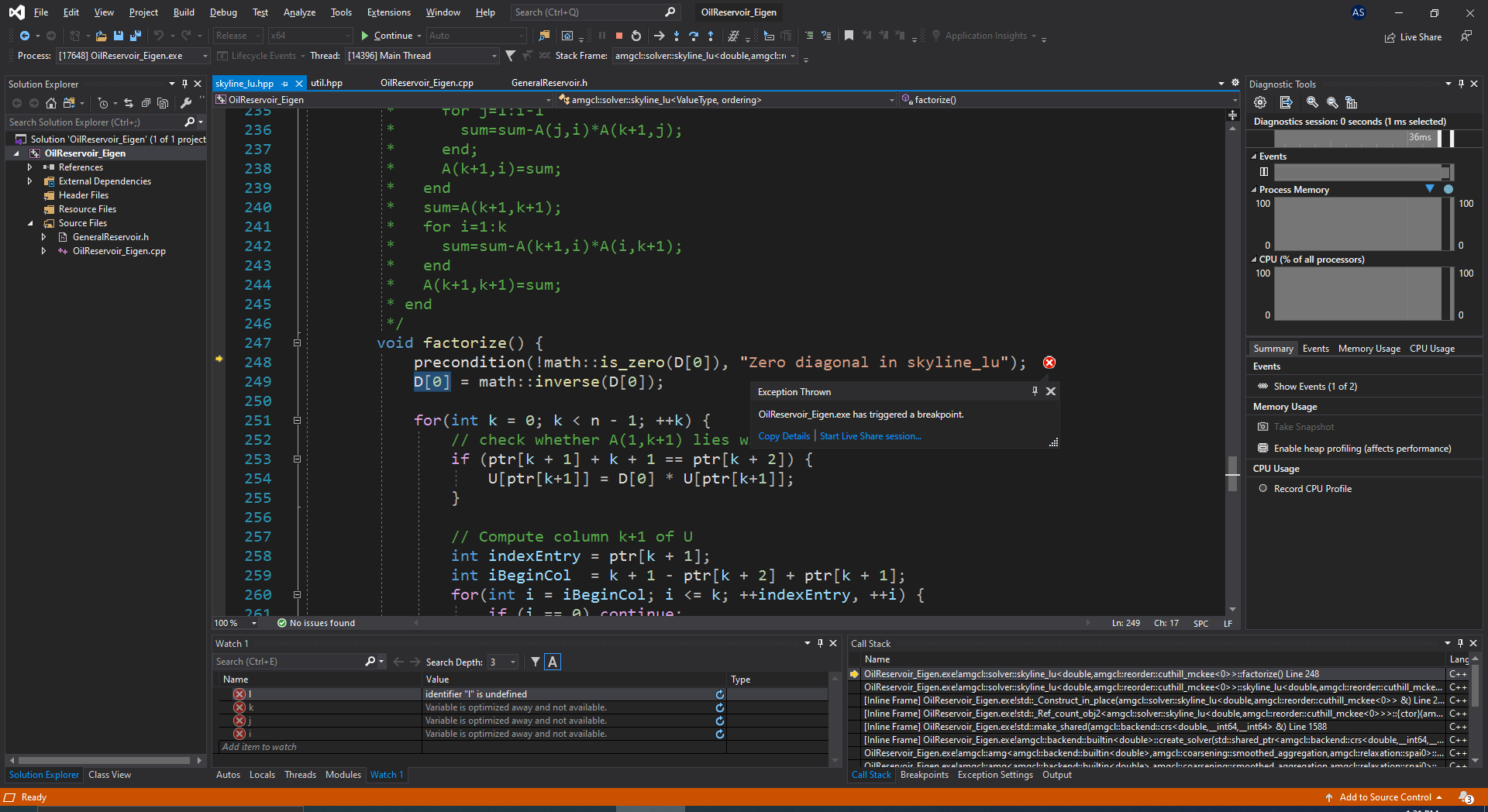Click the bookmark toggle icon in toolbar
The width and height of the screenshot is (1488, 812).
(849, 36)
